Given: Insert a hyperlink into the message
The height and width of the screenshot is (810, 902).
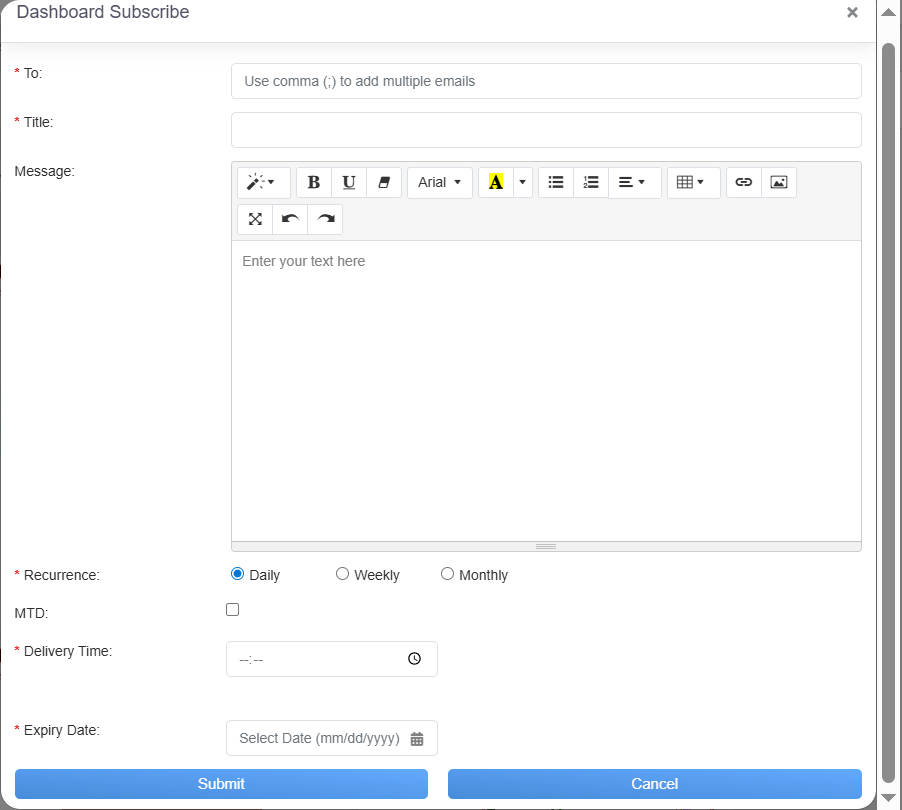Looking at the screenshot, I should tap(743, 182).
